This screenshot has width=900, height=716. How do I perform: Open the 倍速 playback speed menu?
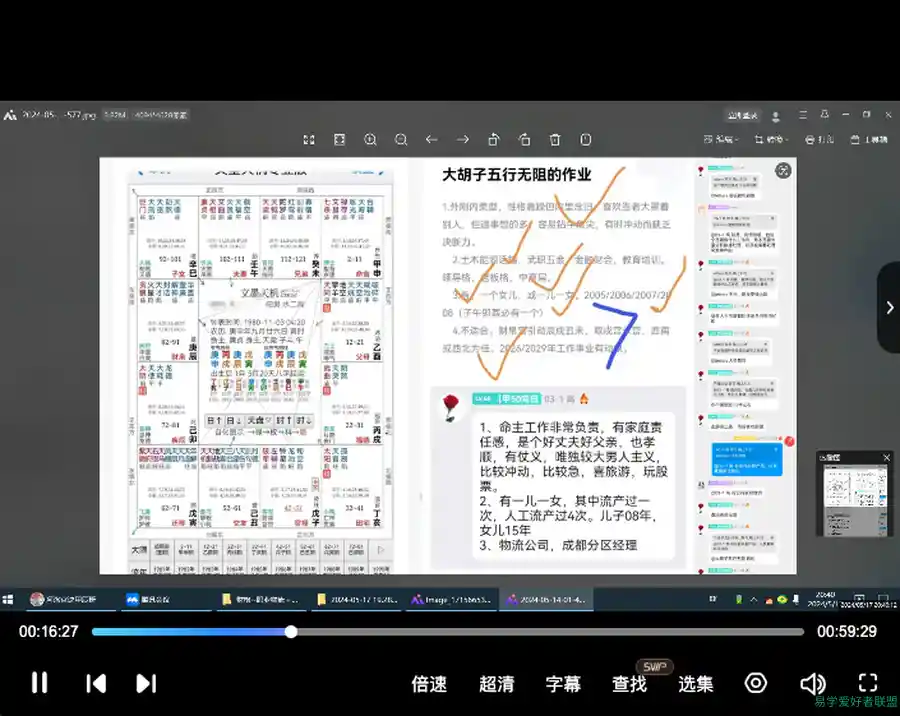(x=429, y=684)
